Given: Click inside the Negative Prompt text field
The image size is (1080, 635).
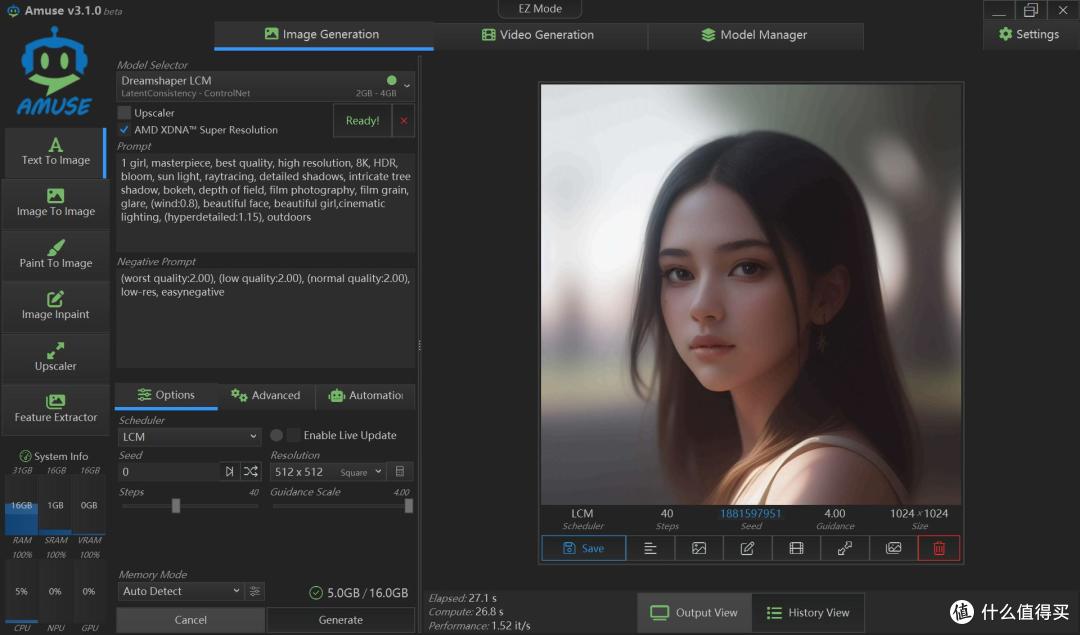Looking at the screenshot, I should [265, 317].
